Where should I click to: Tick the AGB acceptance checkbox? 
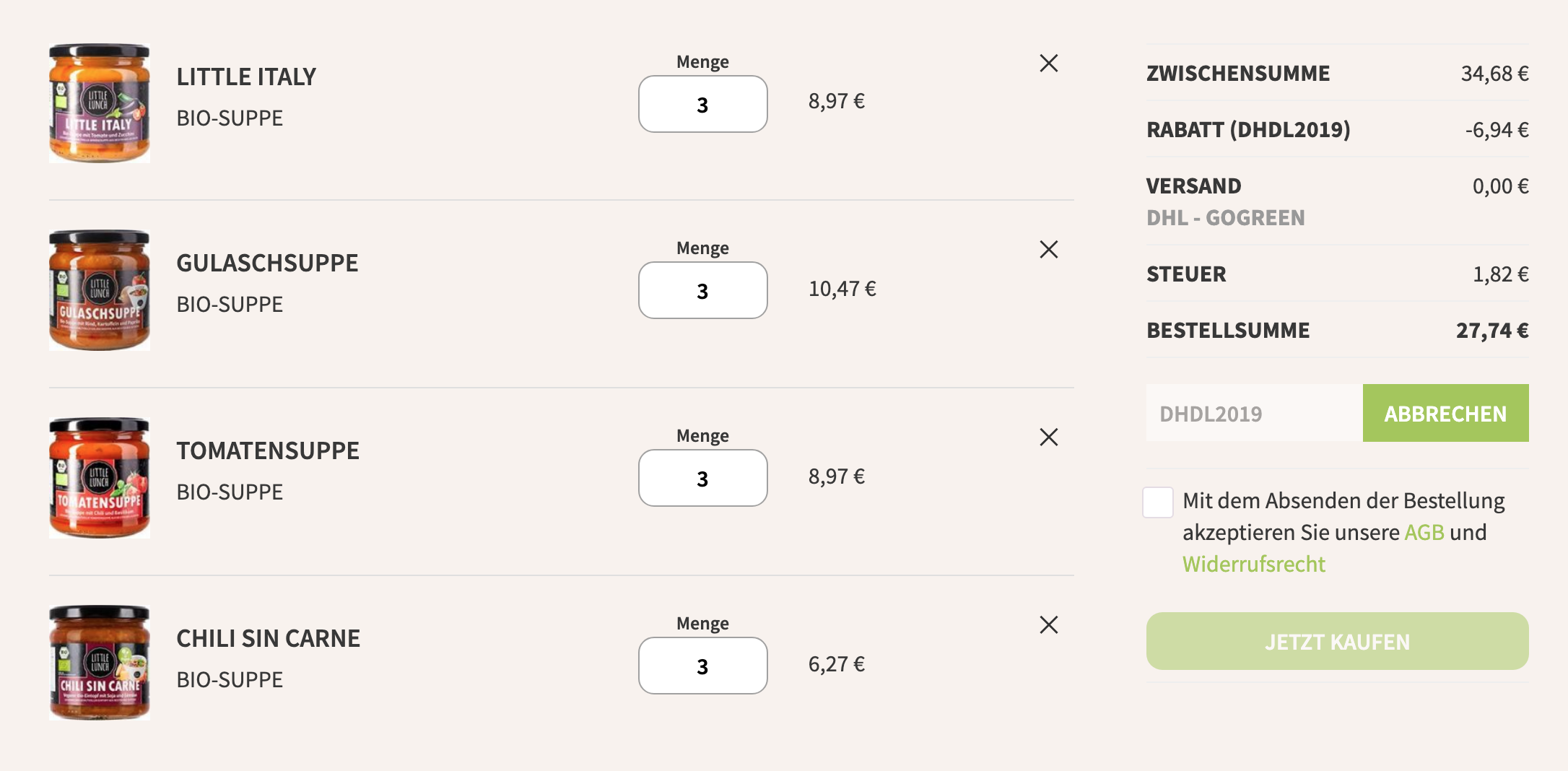1158,502
